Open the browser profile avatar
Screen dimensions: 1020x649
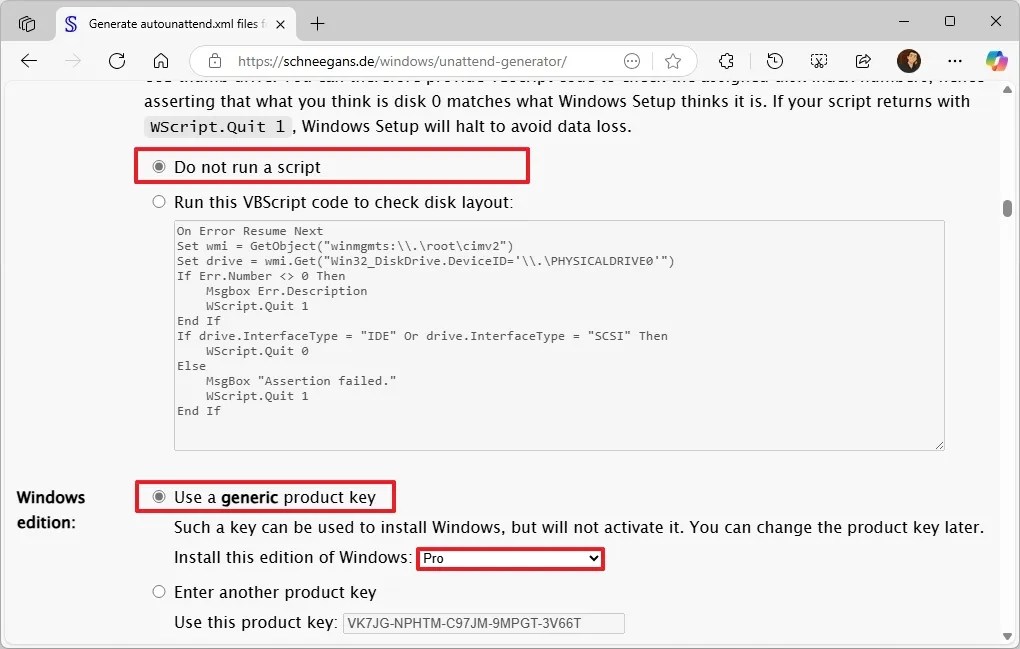coord(908,61)
